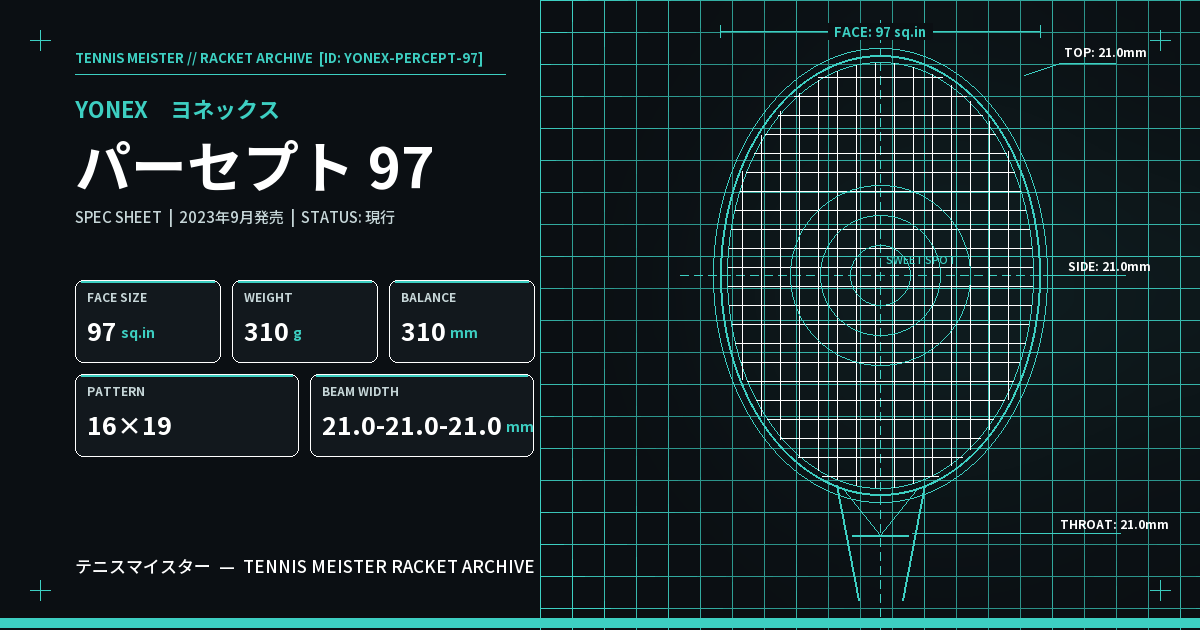Open the FACE SIZE 97 sq.in card

(x=148, y=321)
